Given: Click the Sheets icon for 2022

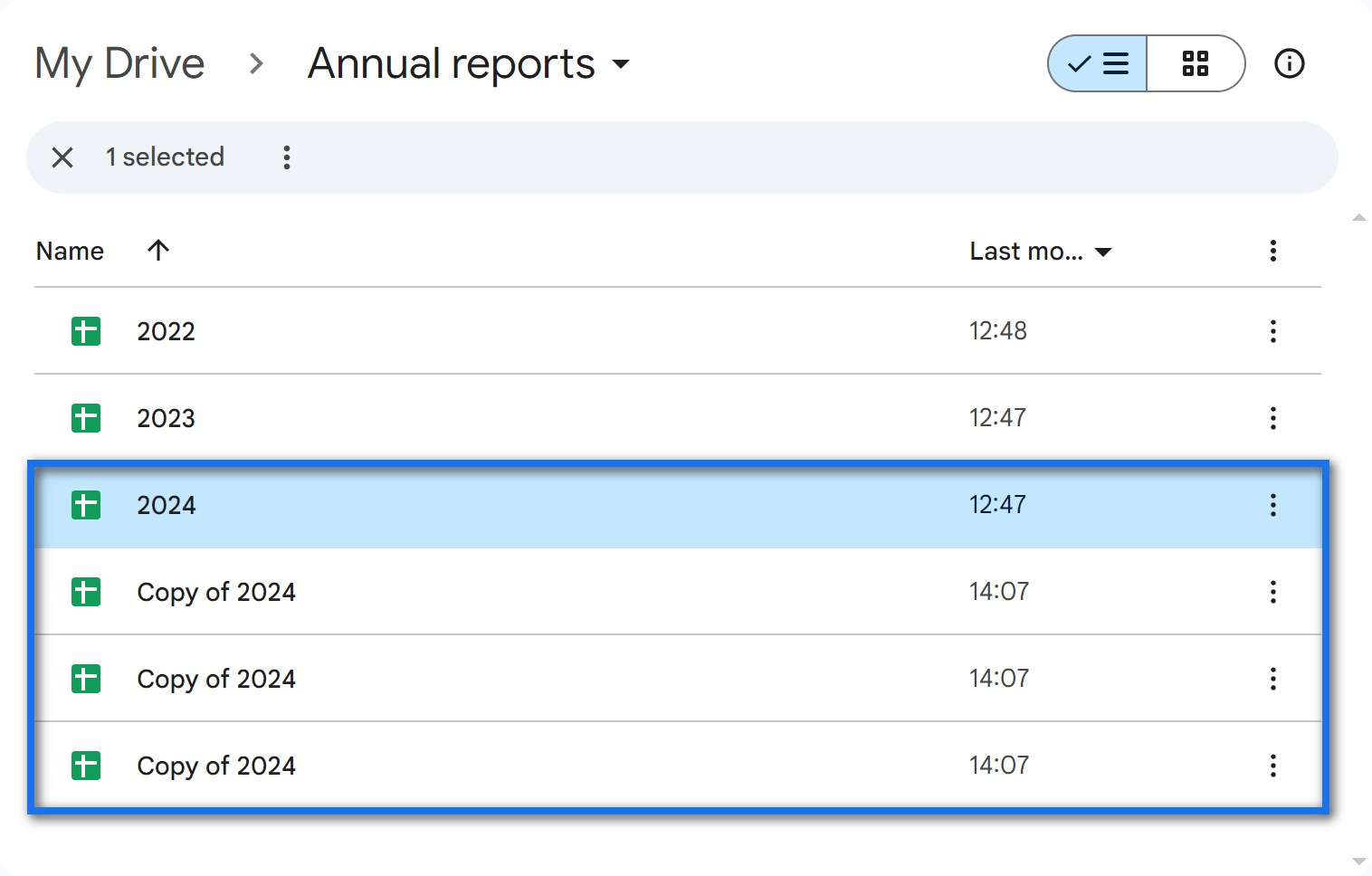Looking at the screenshot, I should point(86,331).
